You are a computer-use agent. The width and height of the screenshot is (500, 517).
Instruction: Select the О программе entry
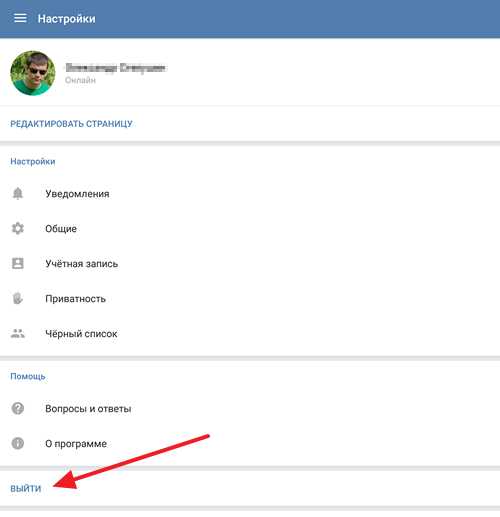[250, 444]
